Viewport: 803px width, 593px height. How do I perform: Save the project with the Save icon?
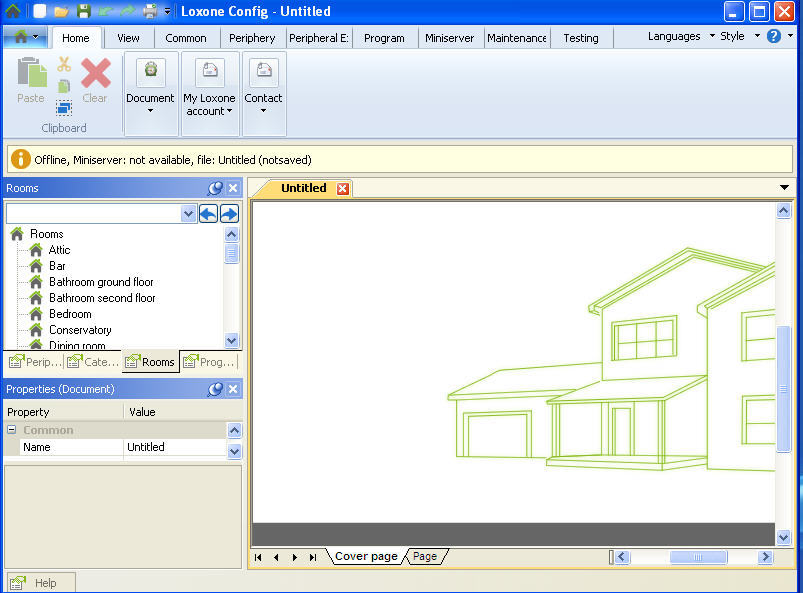[x=83, y=11]
